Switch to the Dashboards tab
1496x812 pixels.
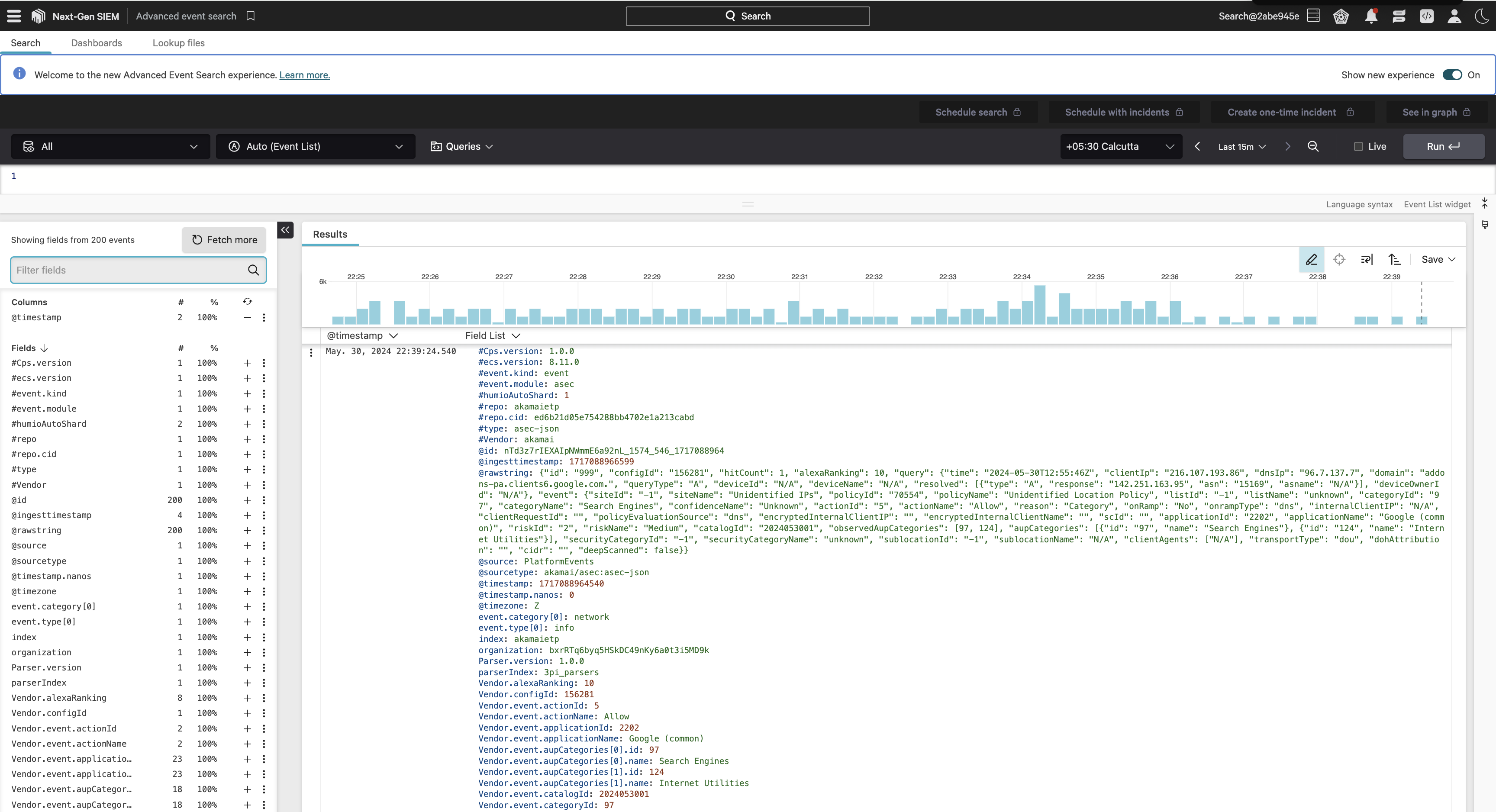[x=97, y=43]
